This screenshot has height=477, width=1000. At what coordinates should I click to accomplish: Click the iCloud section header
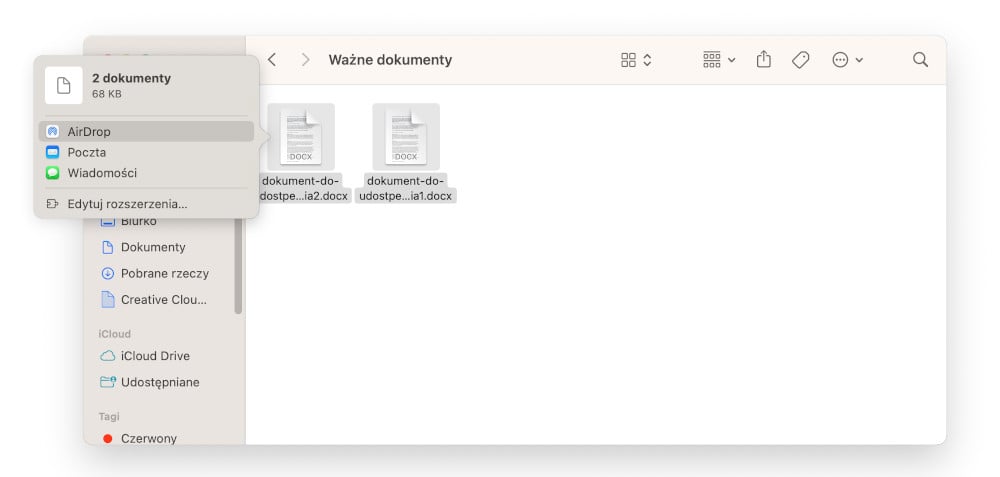click(x=115, y=334)
